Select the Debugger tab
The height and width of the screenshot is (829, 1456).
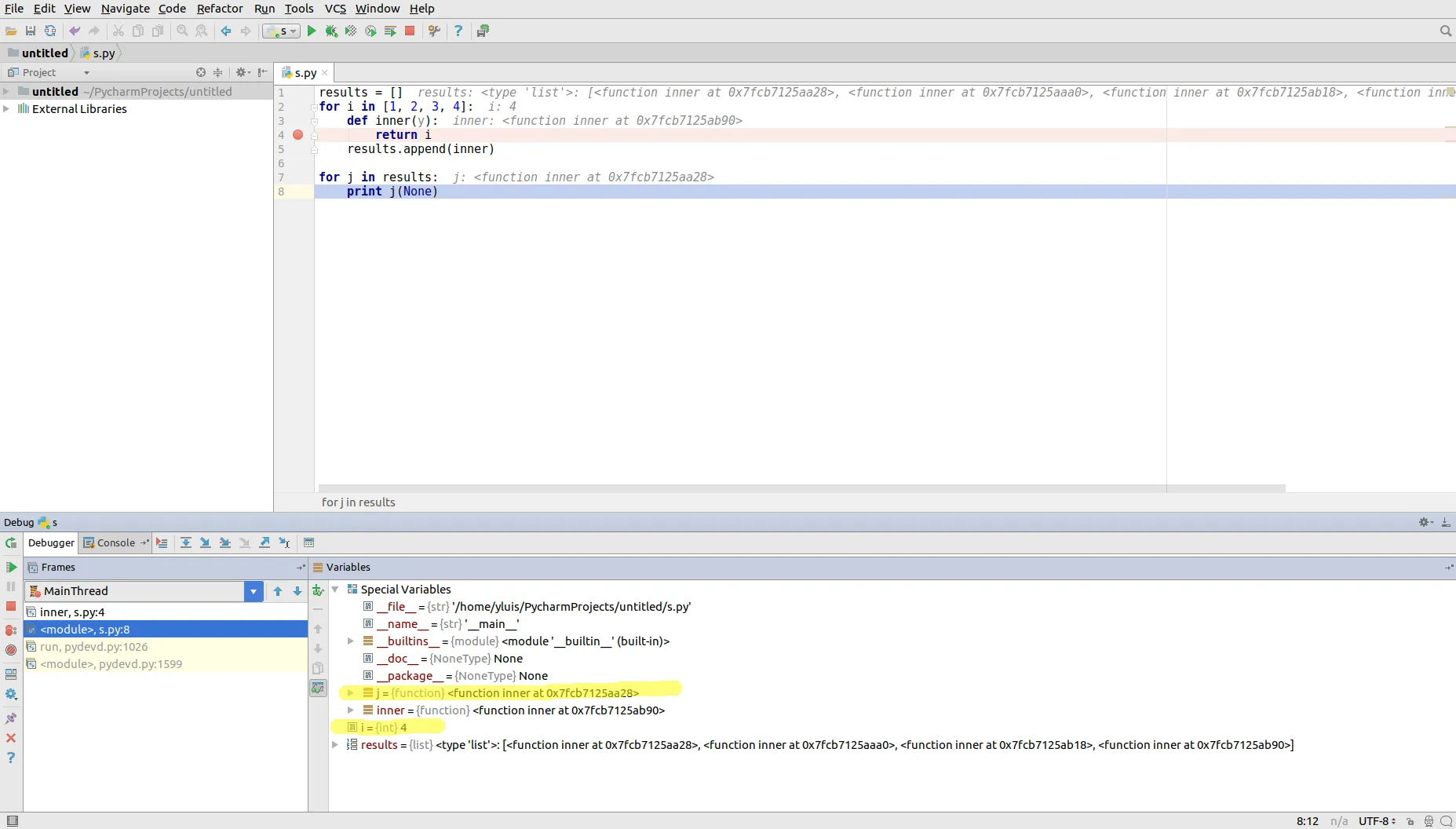coord(51,543)
